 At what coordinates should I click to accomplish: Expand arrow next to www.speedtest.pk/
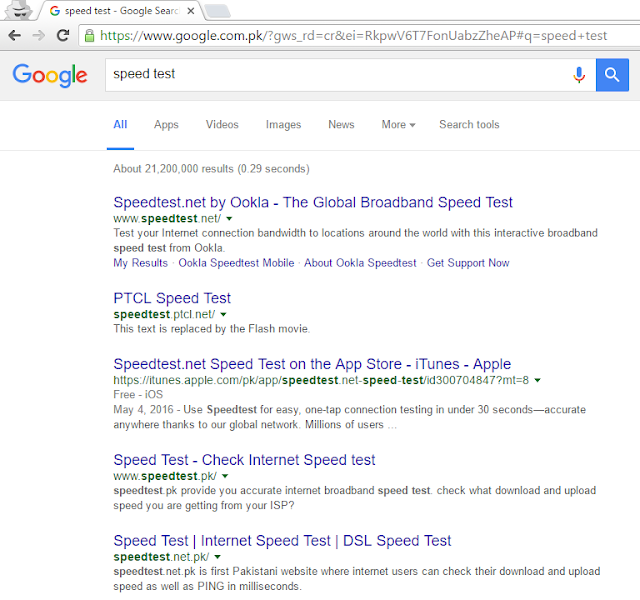point(225,476)
